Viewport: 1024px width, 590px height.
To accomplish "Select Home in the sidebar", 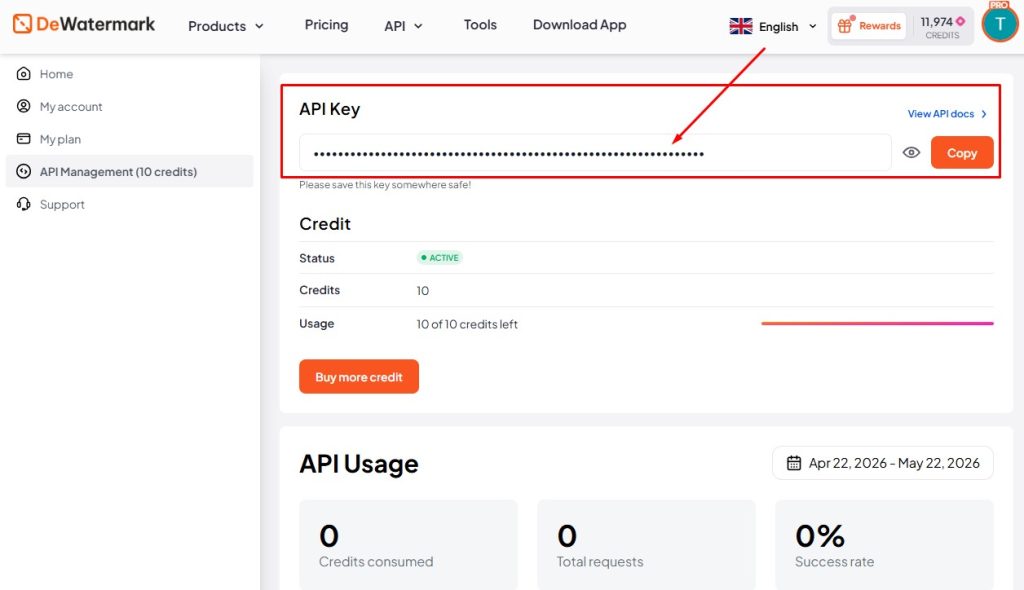I will tap(129, 74).
